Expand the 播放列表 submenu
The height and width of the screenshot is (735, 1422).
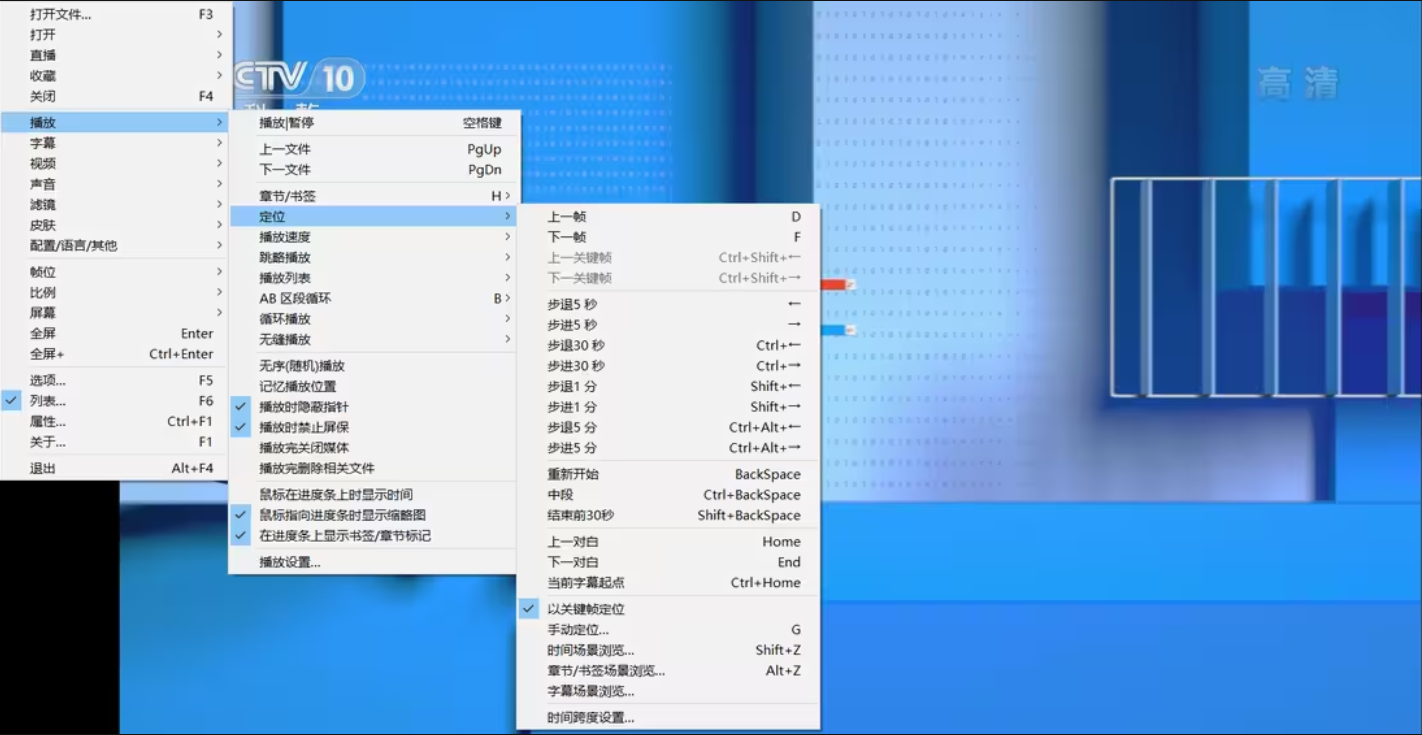(x=374, y=278)
